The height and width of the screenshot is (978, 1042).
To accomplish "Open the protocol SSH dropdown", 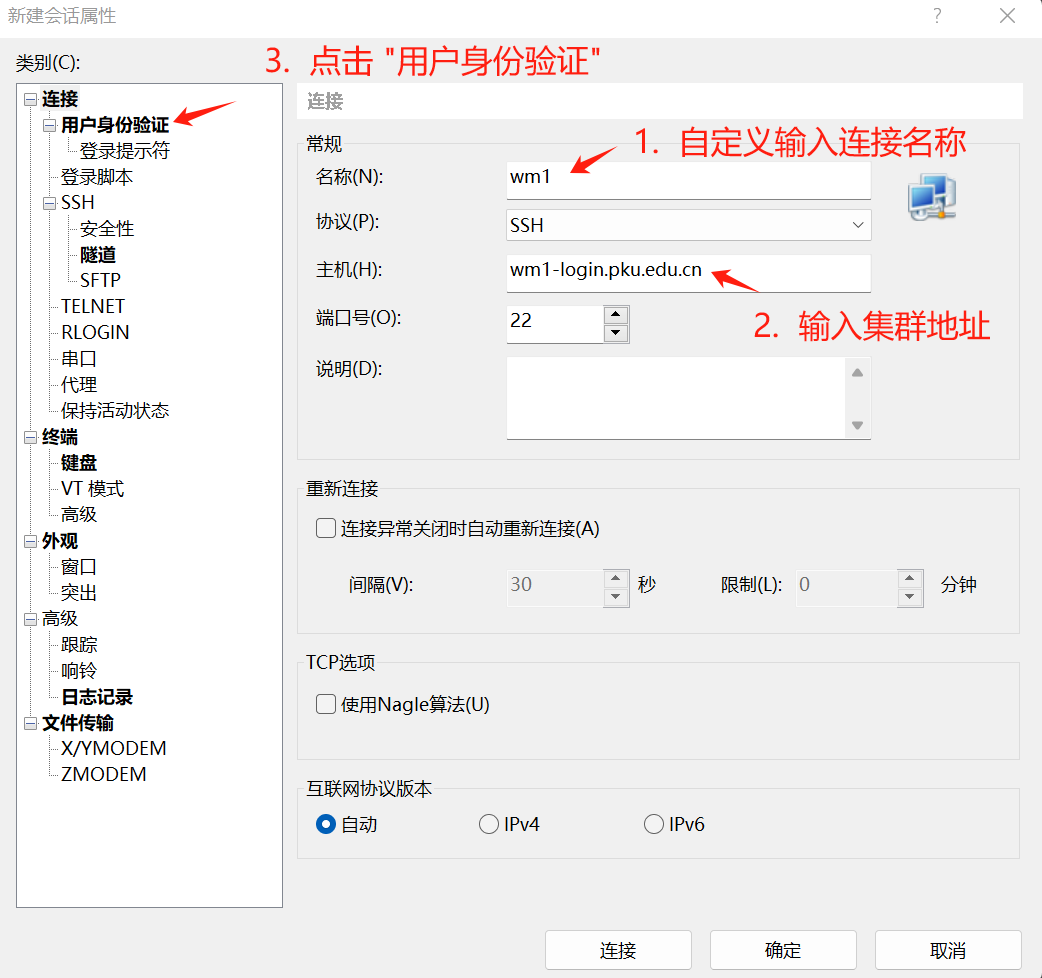I will pos(688,225).
